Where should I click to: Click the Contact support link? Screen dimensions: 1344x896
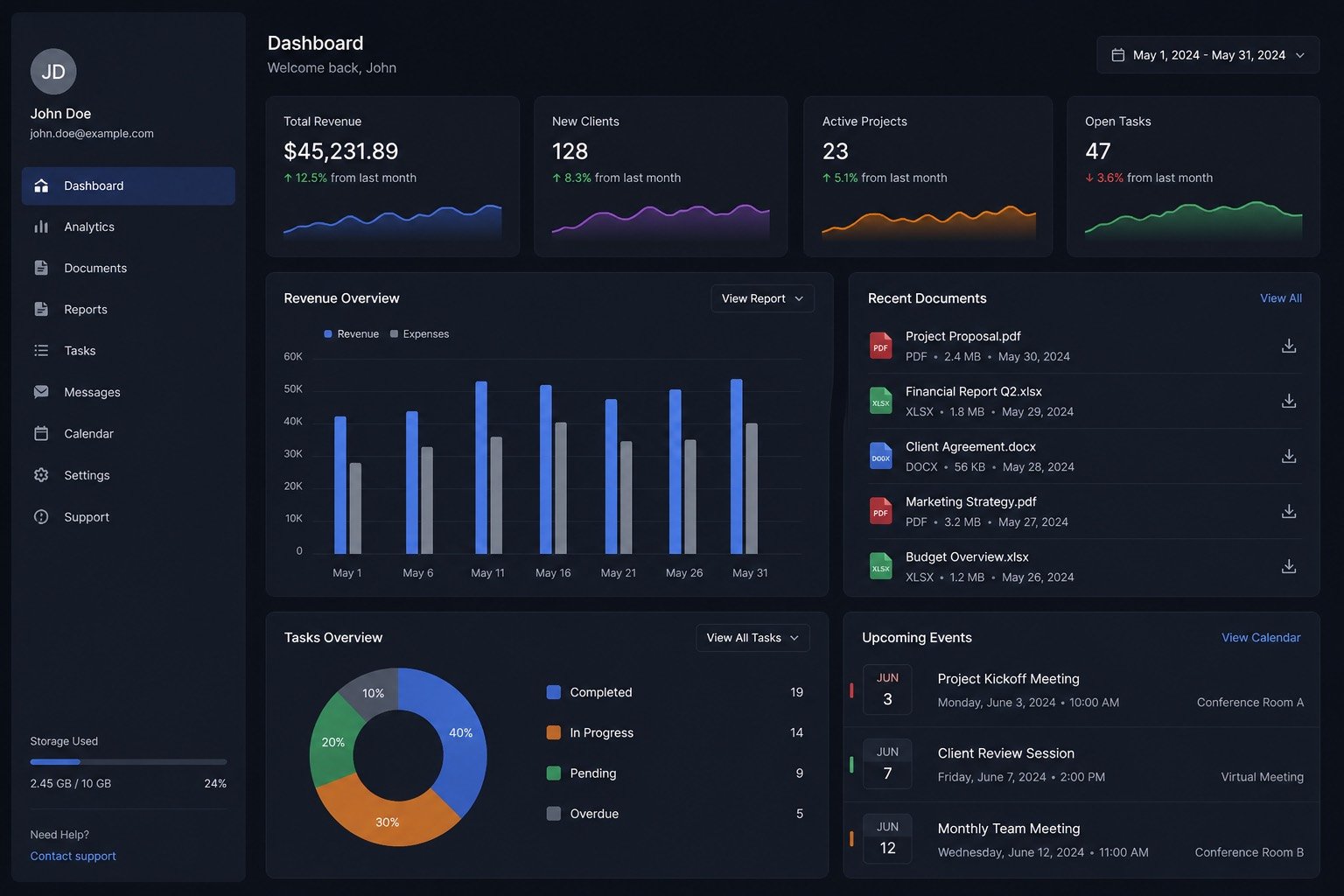tap(73, 856)
